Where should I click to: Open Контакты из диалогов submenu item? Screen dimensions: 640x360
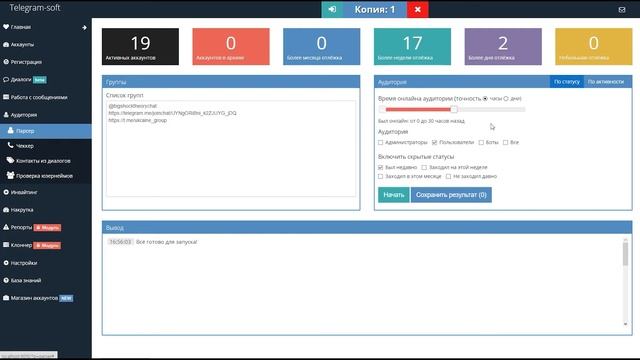click(x=46, y=161)
